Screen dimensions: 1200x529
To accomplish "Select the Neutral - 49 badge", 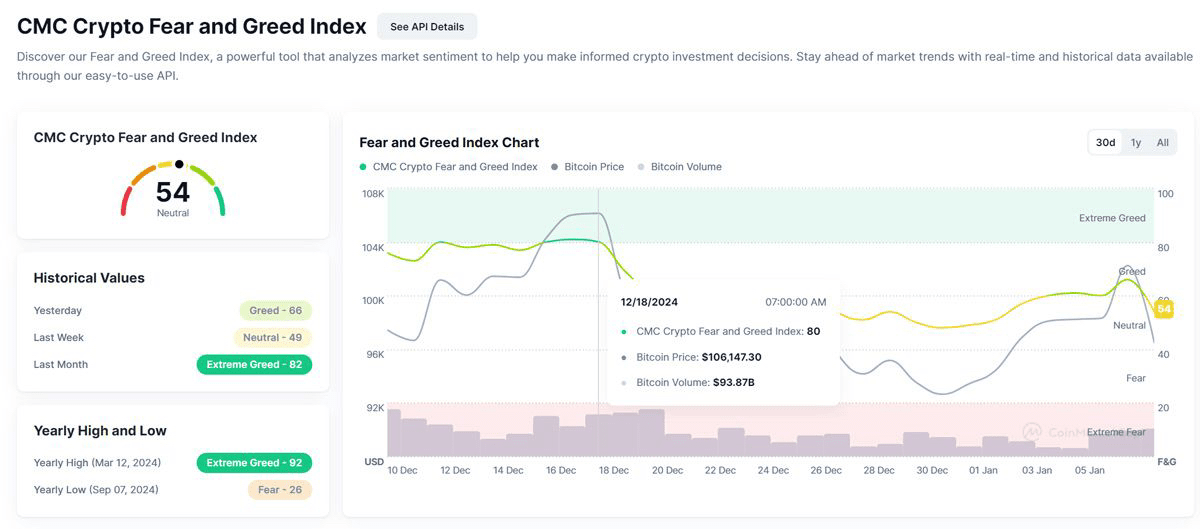I will 272,337.
